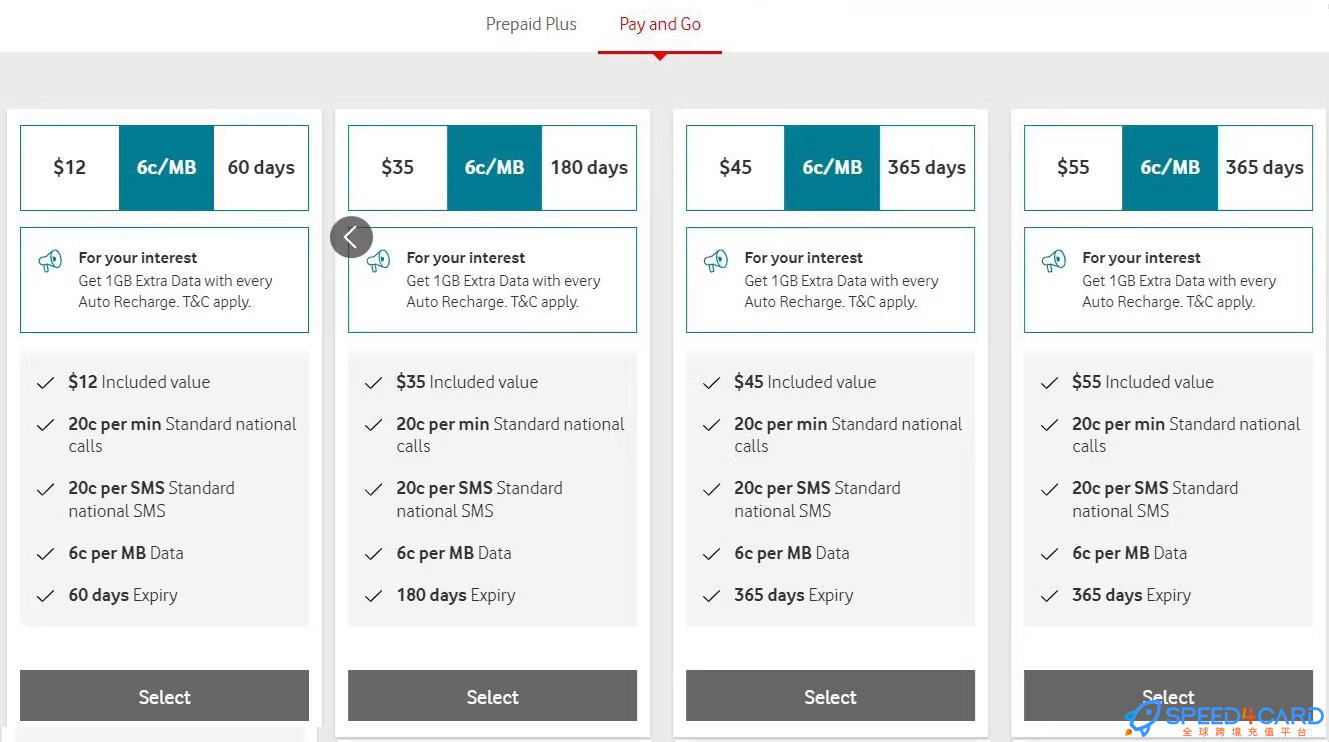This screenshot has height=742, width=1329.
Task: Click the left carousel chevron arrow
Action: [x=351, y=237]
